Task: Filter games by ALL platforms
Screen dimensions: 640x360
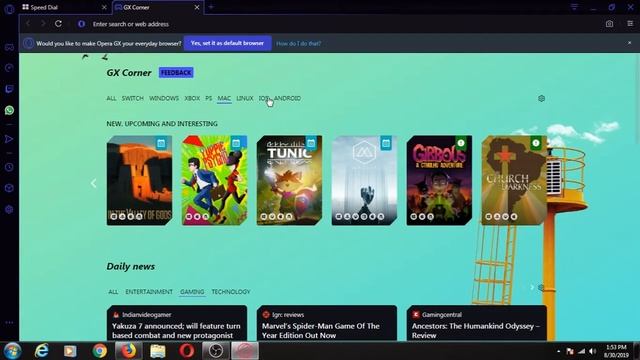Action: pyautogui.click(x=111, y=98)
